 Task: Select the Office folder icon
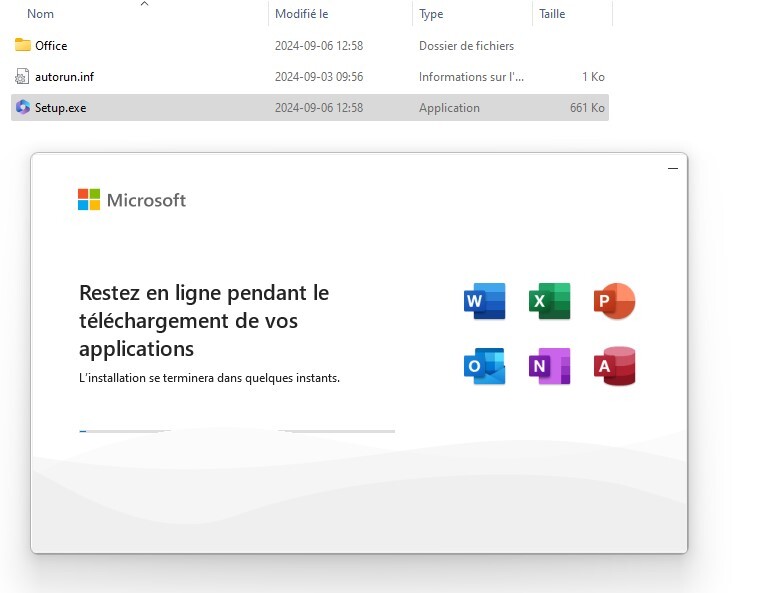coord(23,45)
